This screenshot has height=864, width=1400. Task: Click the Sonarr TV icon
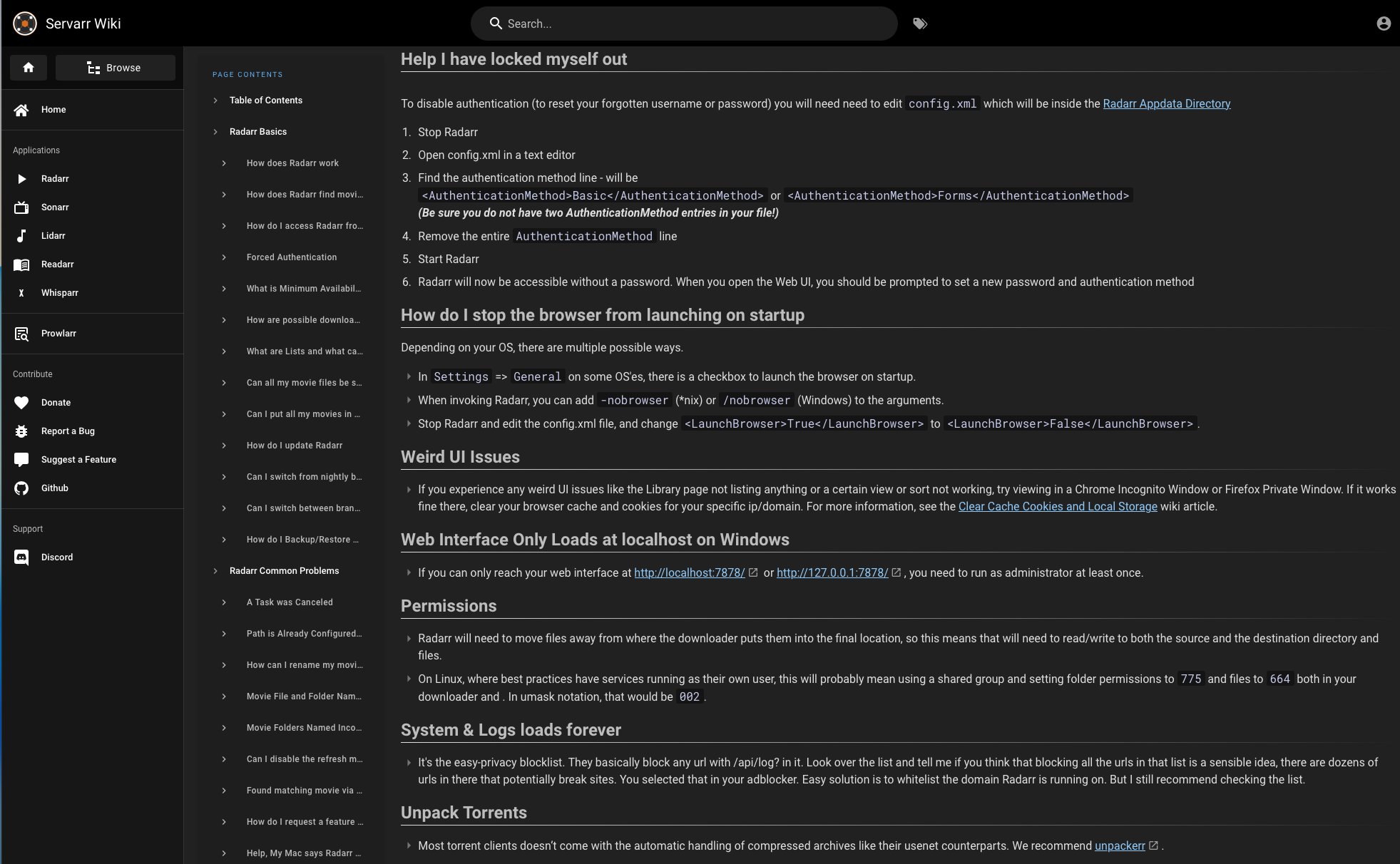[x=21, y=207]
